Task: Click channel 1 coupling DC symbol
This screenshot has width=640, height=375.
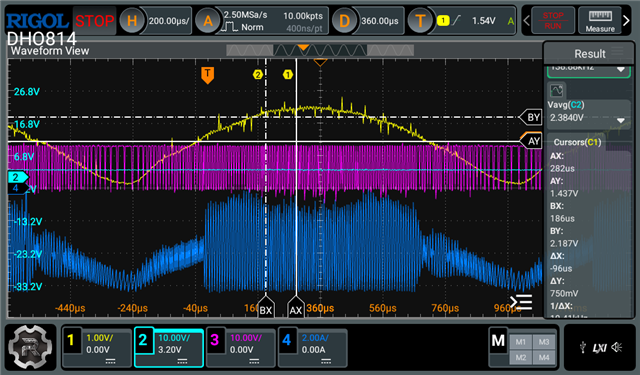Action: pyautogui.click(x=110, y=361)
